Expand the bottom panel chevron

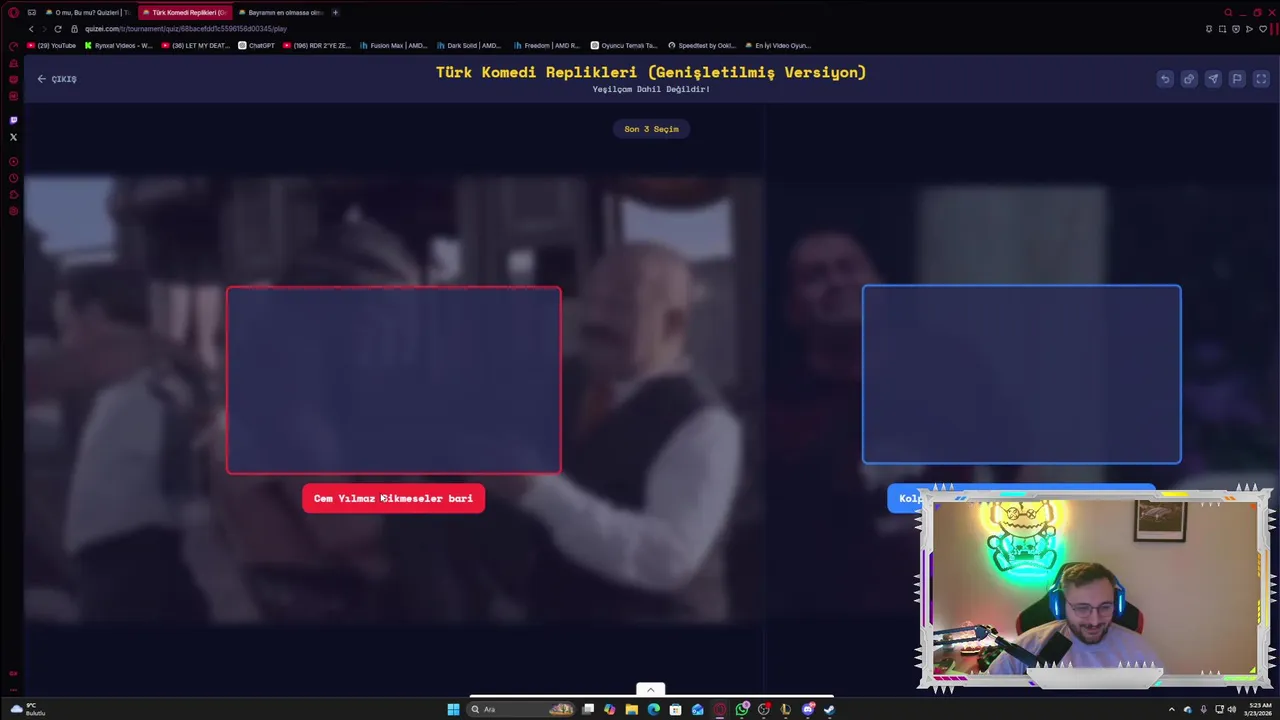tap(650, 689)
